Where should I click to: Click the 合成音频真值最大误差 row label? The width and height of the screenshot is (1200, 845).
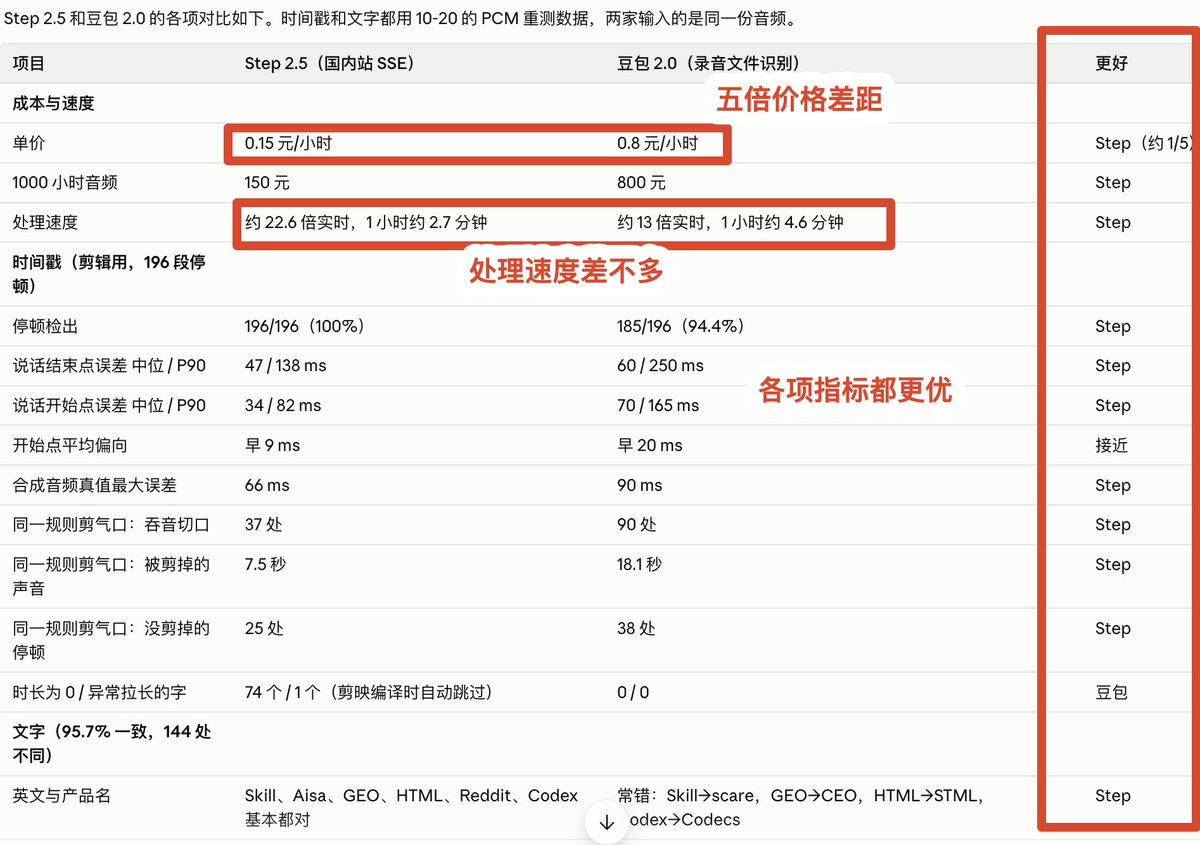click(94, 485)
